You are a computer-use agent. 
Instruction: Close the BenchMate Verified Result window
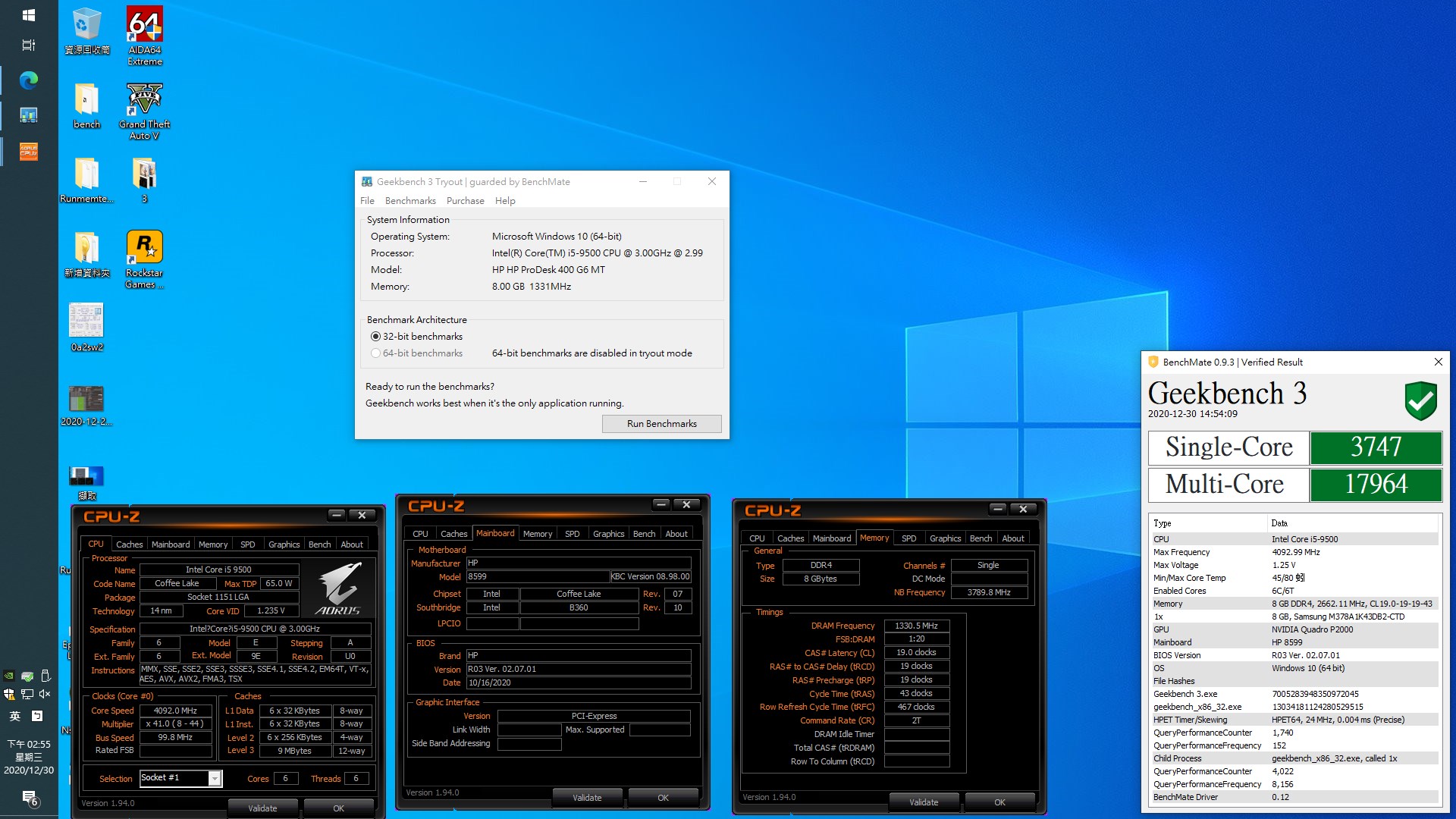point(1438,362)
